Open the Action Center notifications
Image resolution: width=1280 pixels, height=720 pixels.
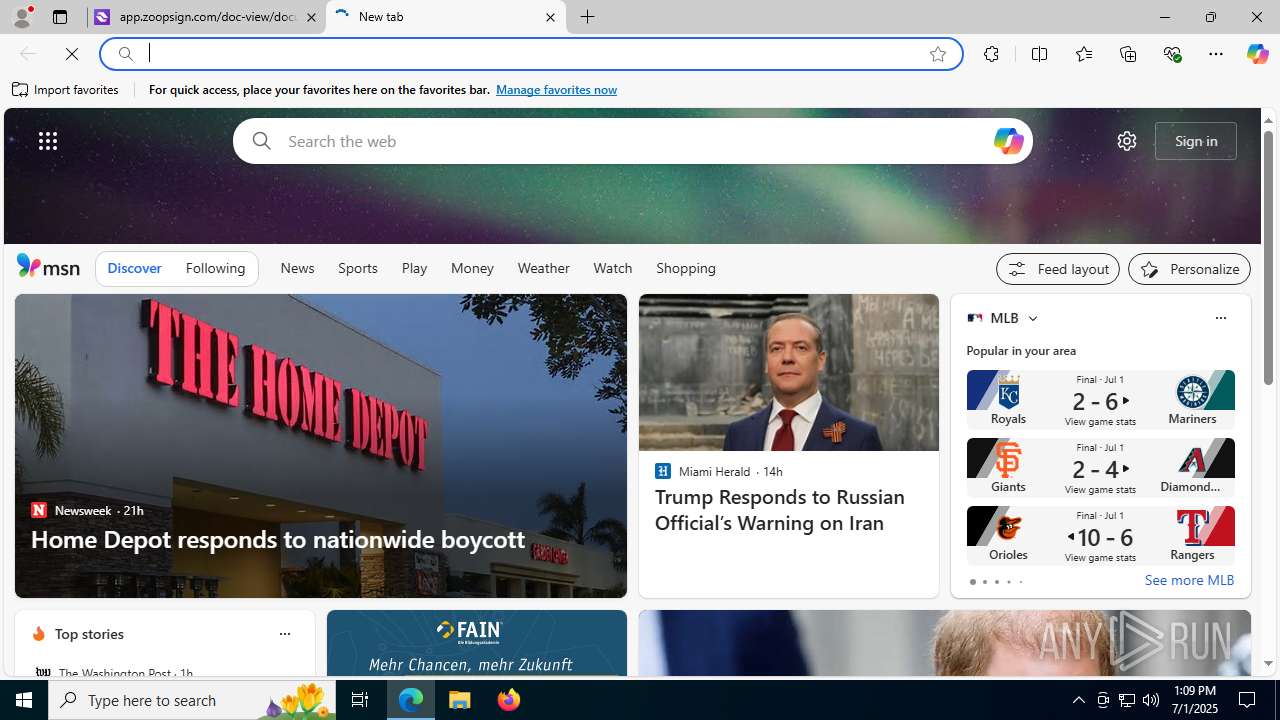point(1248,700)
